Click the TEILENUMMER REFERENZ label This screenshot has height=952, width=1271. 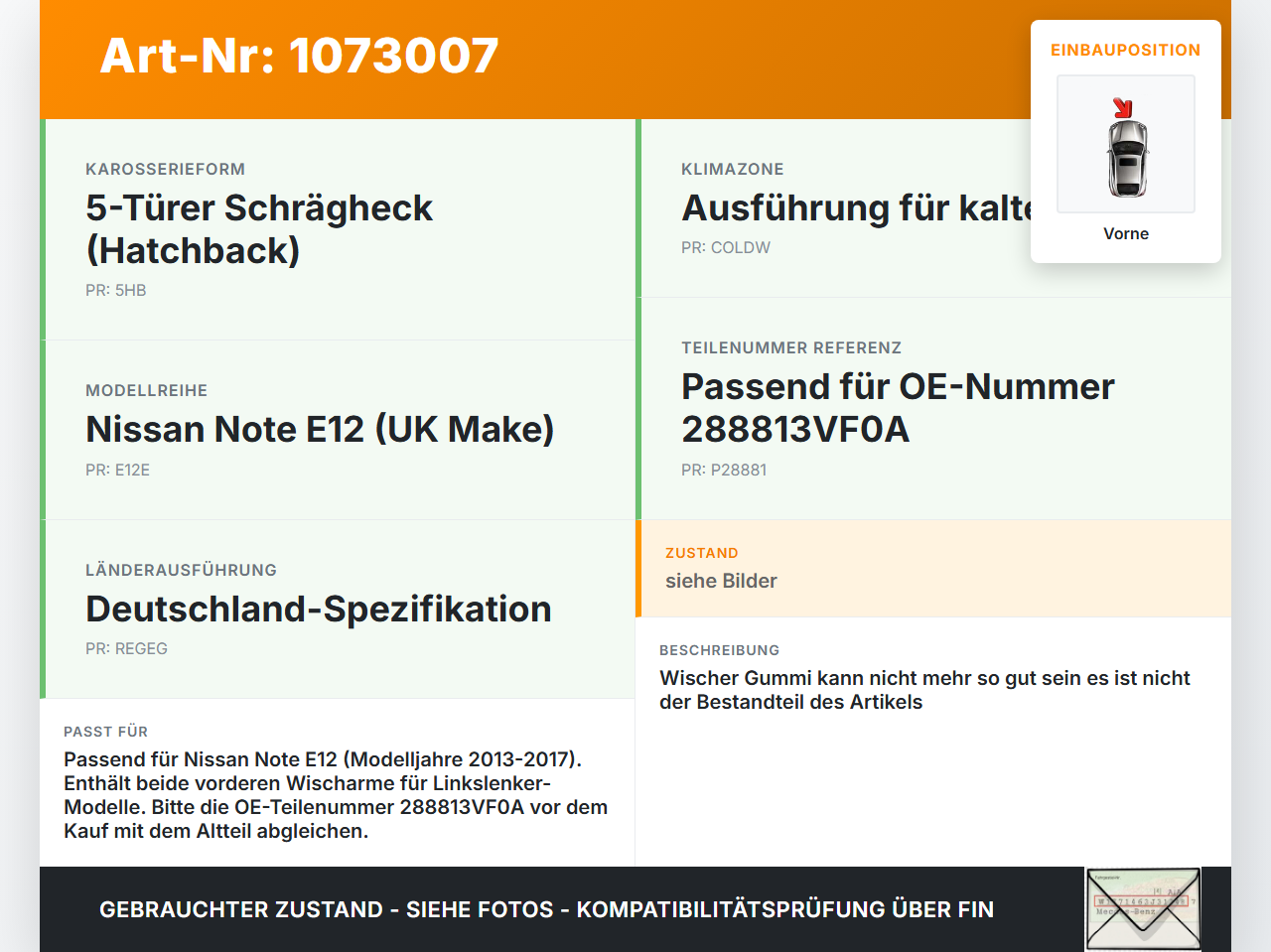(x=791, y=347)
